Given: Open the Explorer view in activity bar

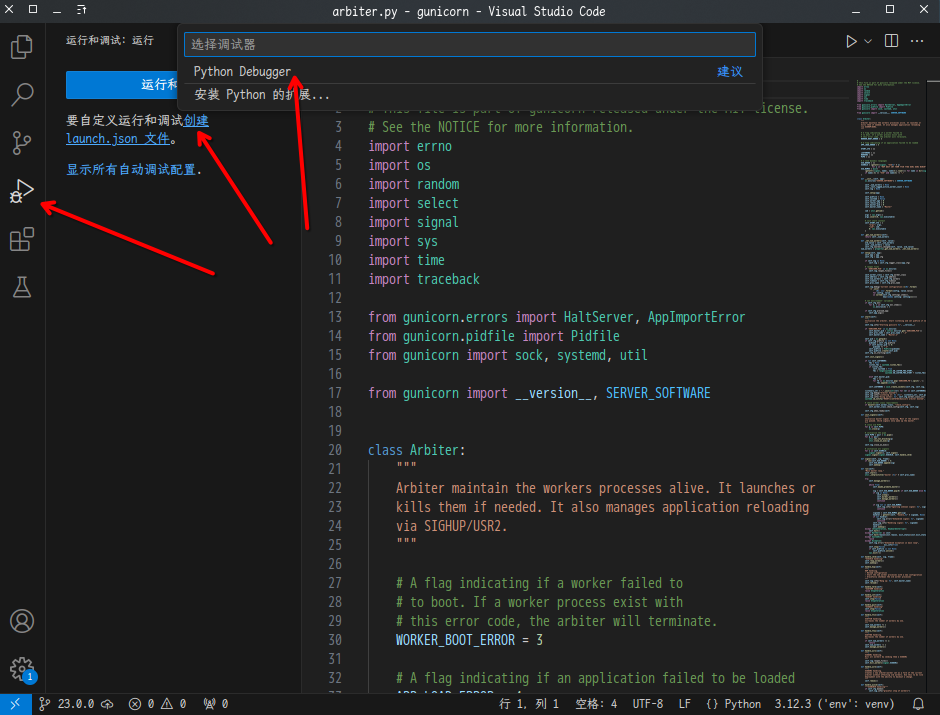Looking at the screenshot, I should pyautogui.click(x=22, y=47).
